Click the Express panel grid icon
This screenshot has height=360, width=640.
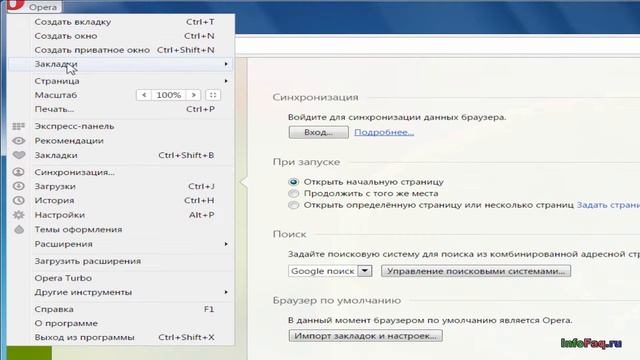[x=18, y=127]
